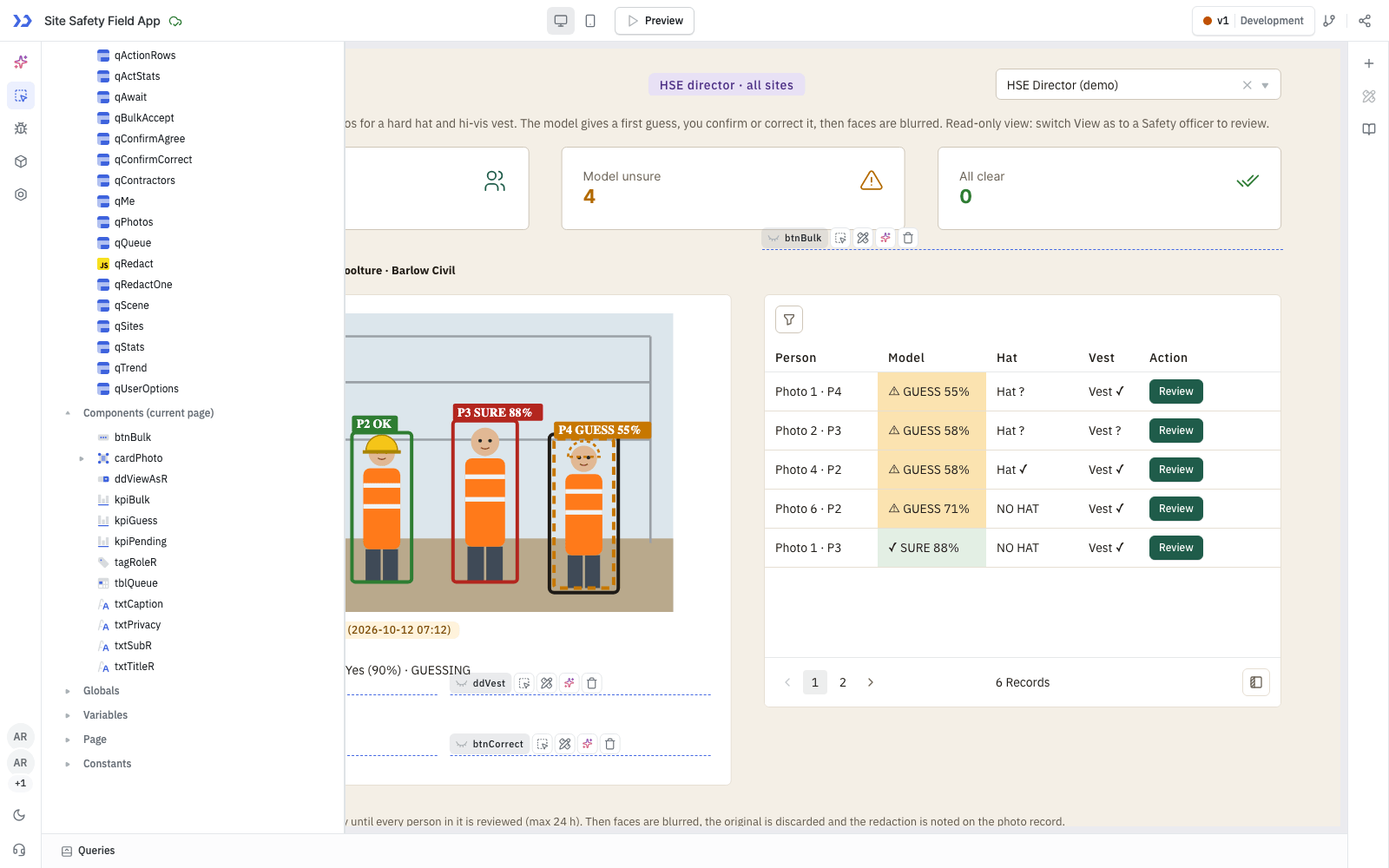Select the Model unsure KPI card
The width and height of the screenshot is (1389, 868).
tap(733, 188)
